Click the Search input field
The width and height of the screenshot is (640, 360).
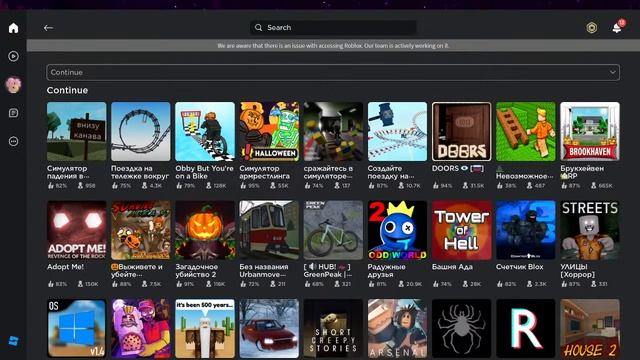(333, 28)
